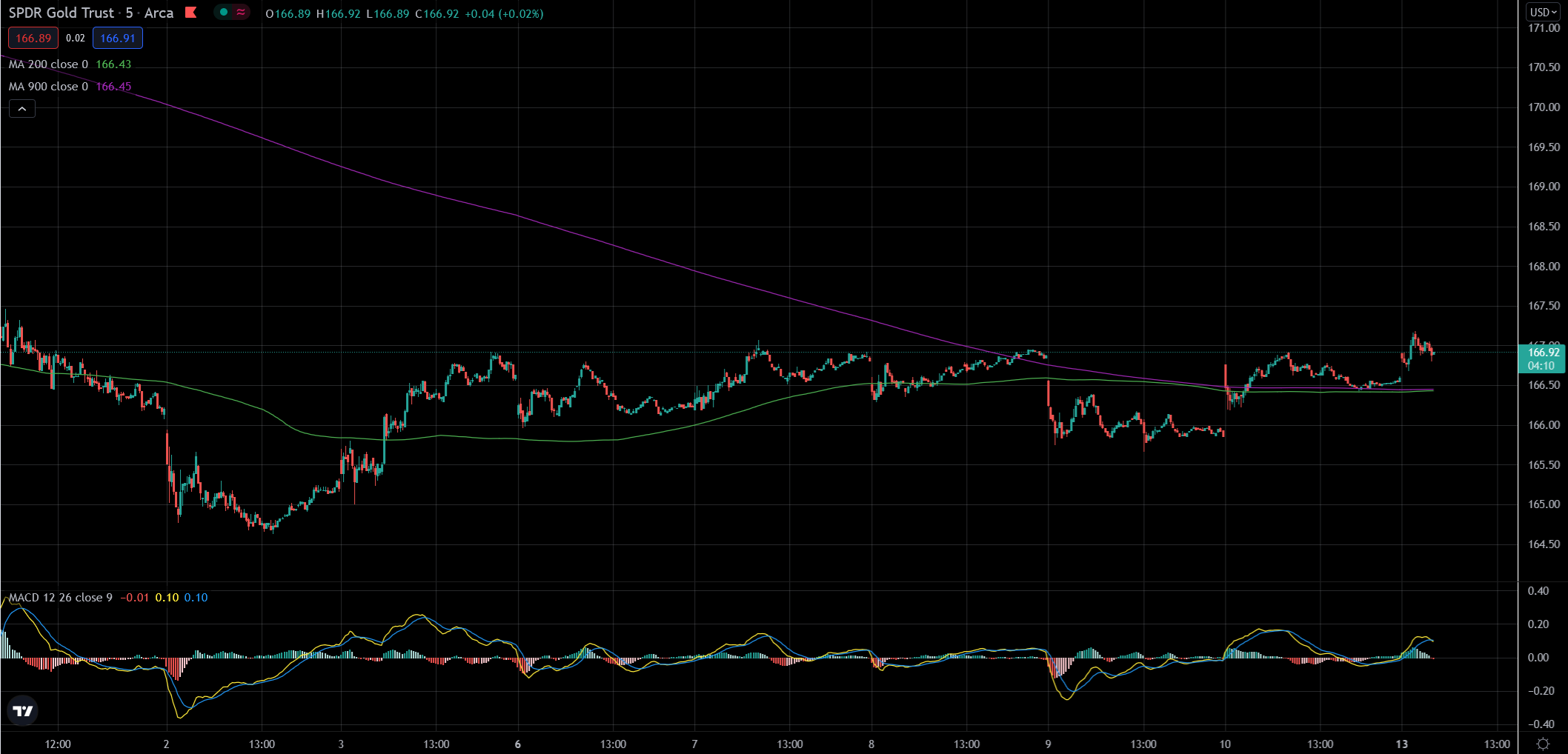Open chart settings gear at bottom right
The height and width of the screenshot is (754, 1568).
click(x=1543, y=744)
